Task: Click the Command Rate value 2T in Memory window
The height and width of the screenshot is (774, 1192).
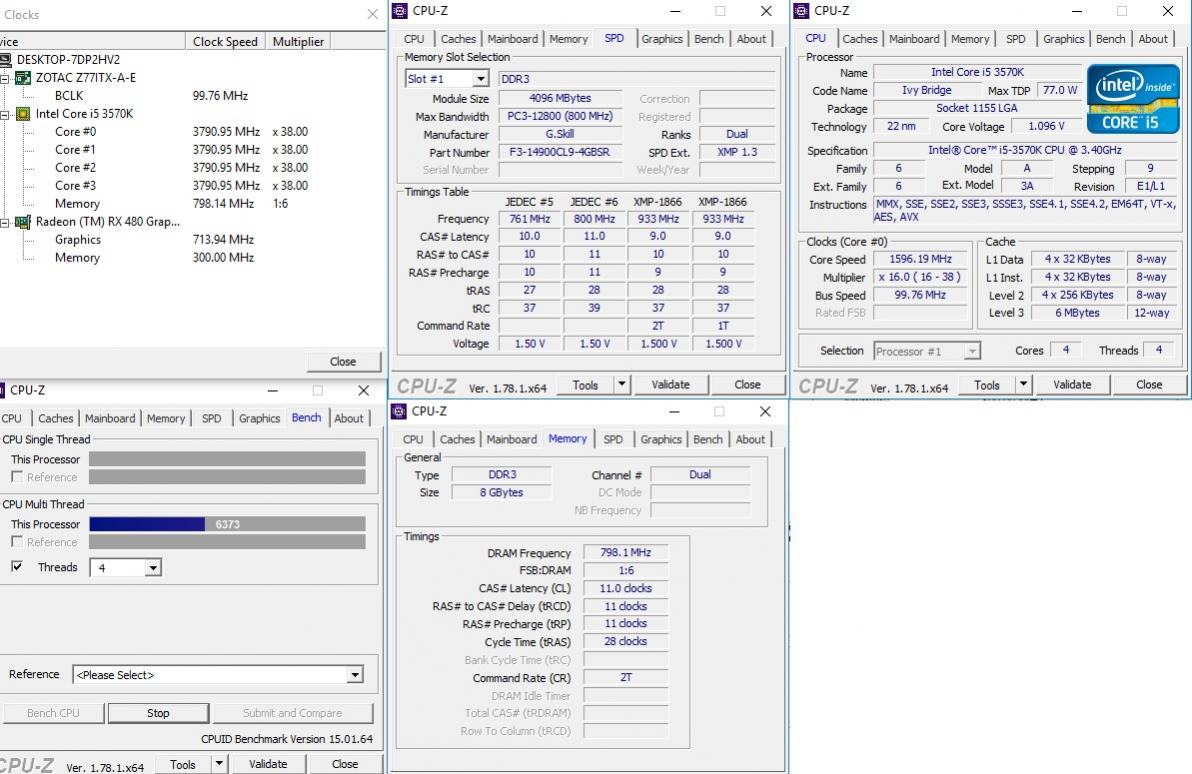Action: tap(626, 677)
